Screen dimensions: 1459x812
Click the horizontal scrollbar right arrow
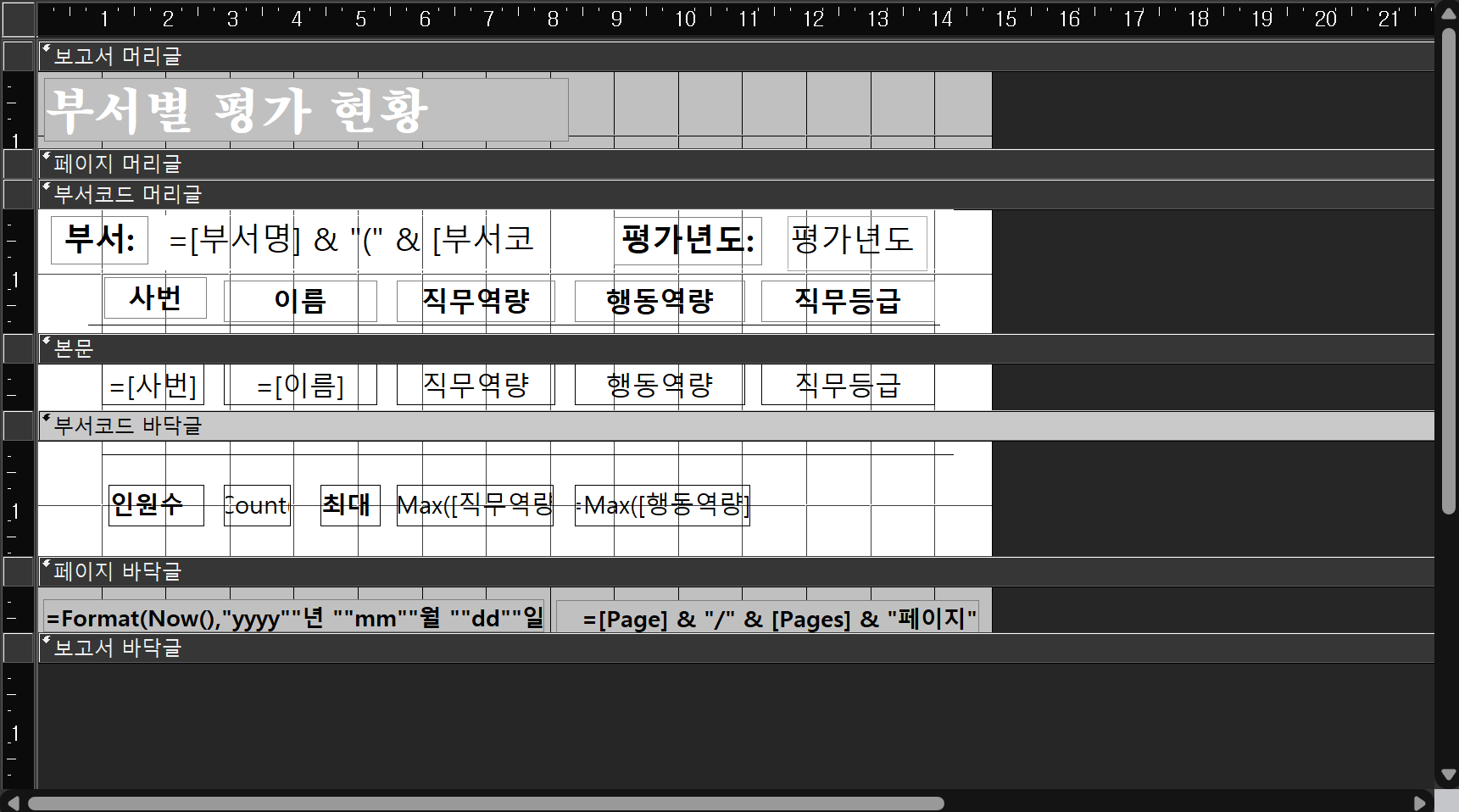(1420, 803)
